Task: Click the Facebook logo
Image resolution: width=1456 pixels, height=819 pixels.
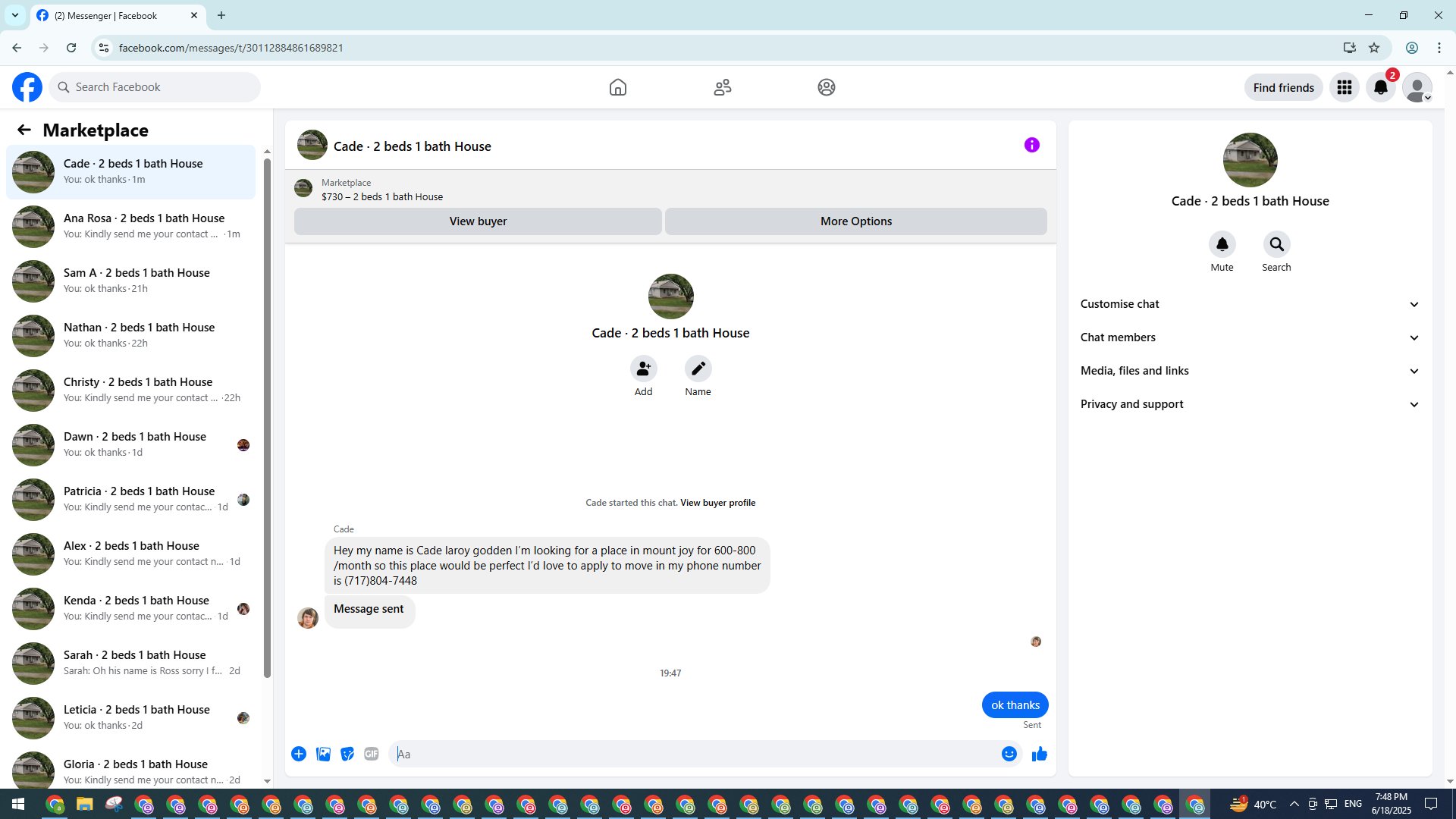Action: tap(27, 87)
